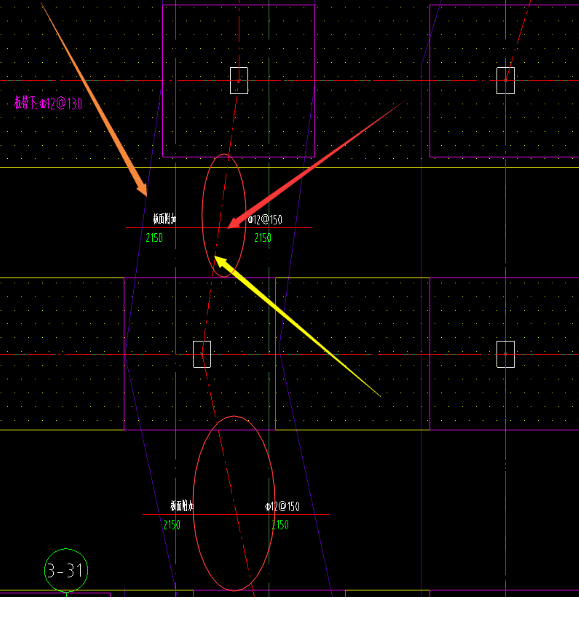579x626 pixels.
Task: Select the lower 板面附加 white text
Action: [x=182, y=506]
